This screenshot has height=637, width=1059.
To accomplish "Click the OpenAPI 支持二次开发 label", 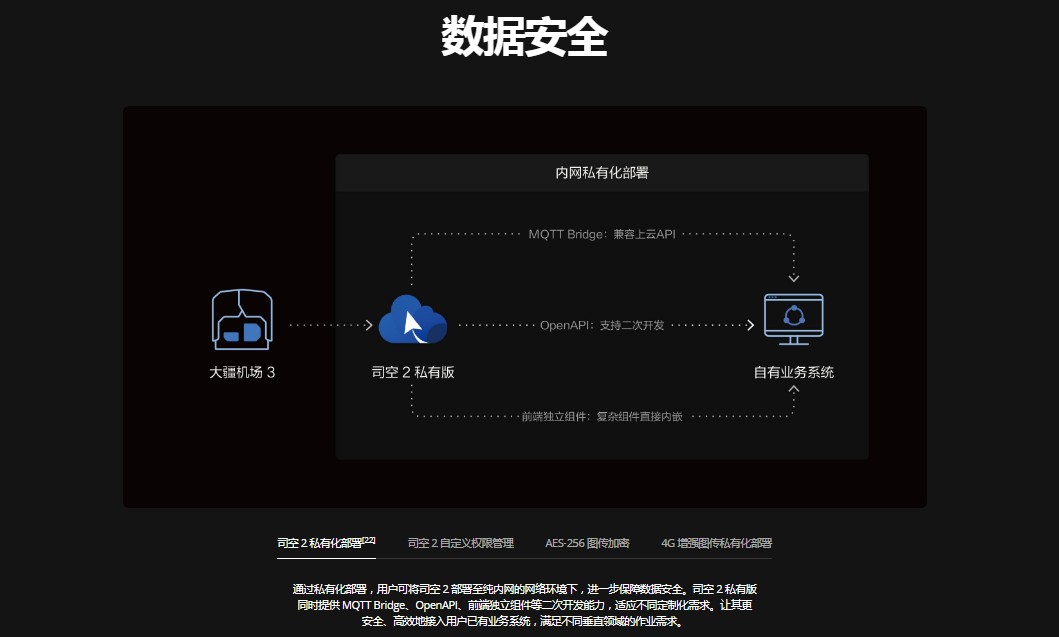I will pos(602,325).
